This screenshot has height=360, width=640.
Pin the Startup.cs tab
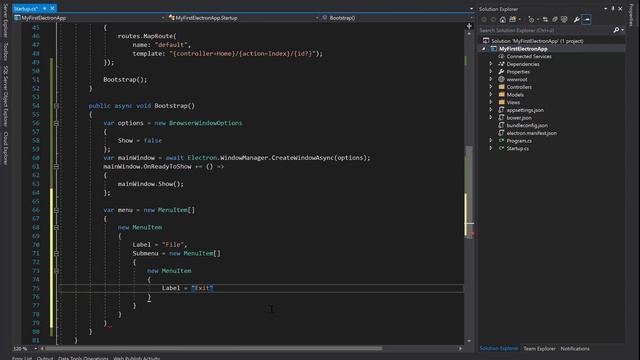tap(44, 9)
